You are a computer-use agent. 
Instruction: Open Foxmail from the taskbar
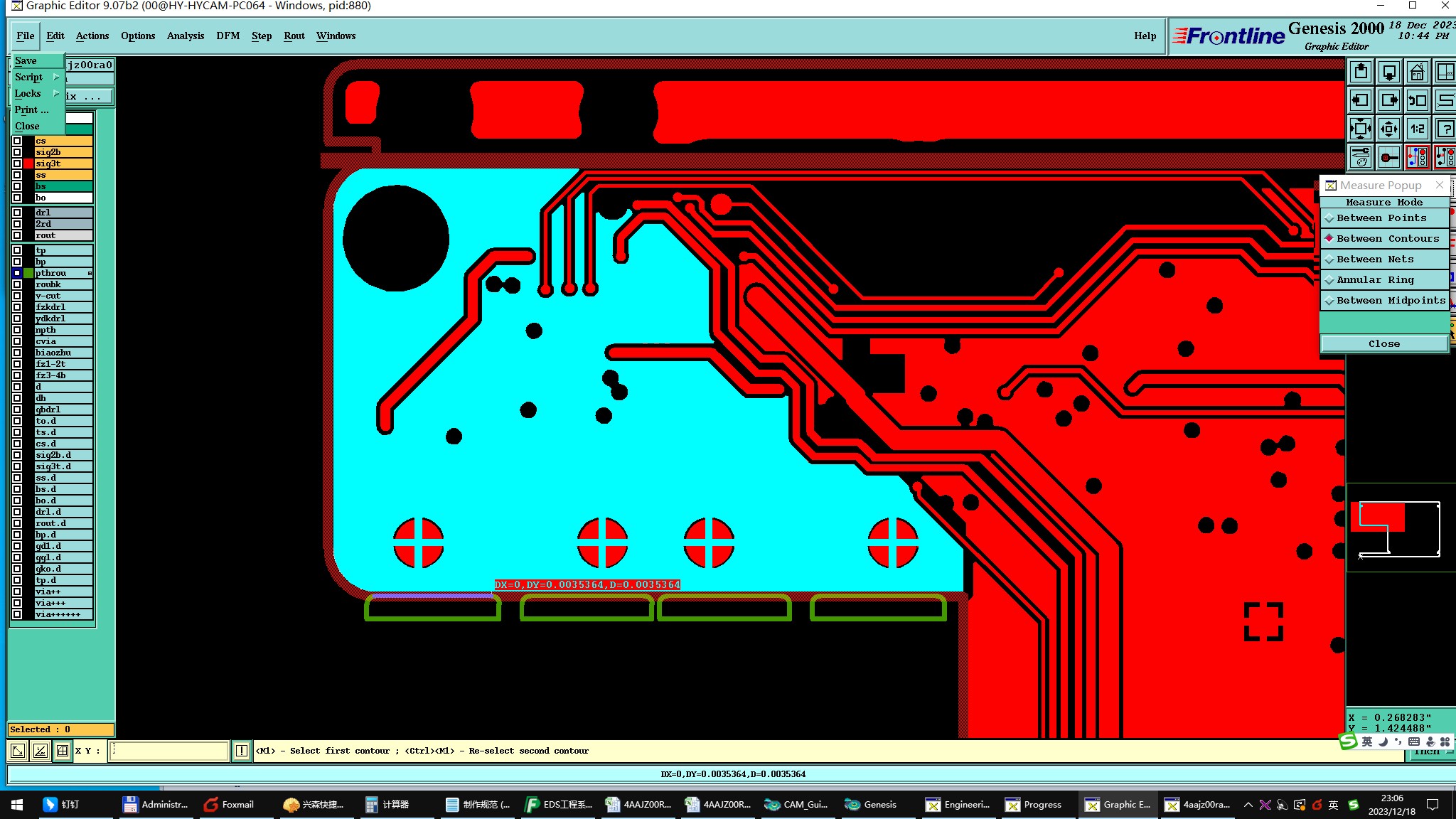[x=229, y=805]
